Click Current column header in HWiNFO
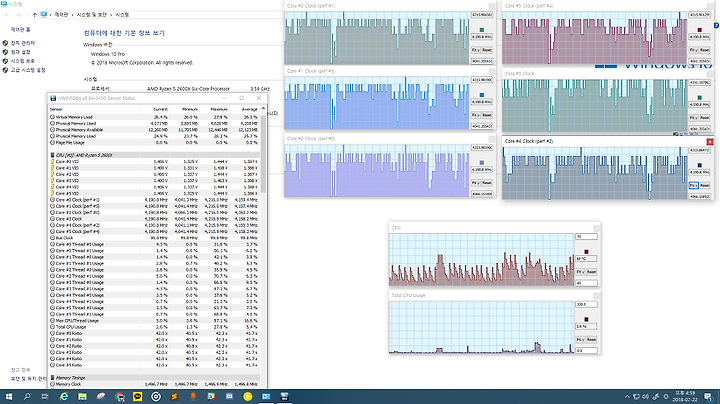Viewport: 720px width, 404px height. point(160,109)
